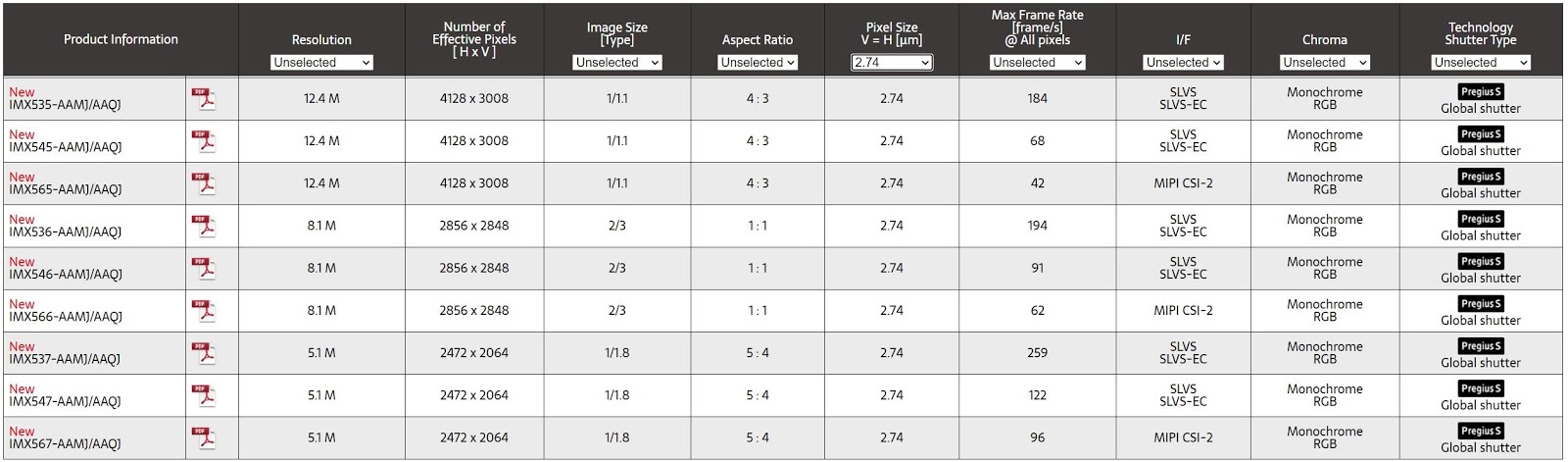Click the Pregius S badge in IMX567 row
Image resolution: width=1568 pixels, height=462 pixels.
tap(1480, 431)
